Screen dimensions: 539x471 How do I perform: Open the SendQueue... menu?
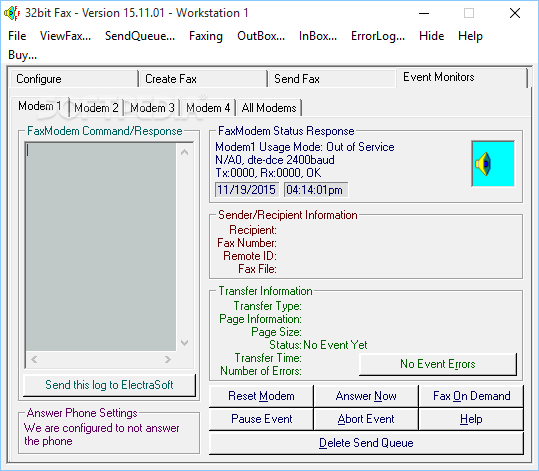click(x=140, y=36)
